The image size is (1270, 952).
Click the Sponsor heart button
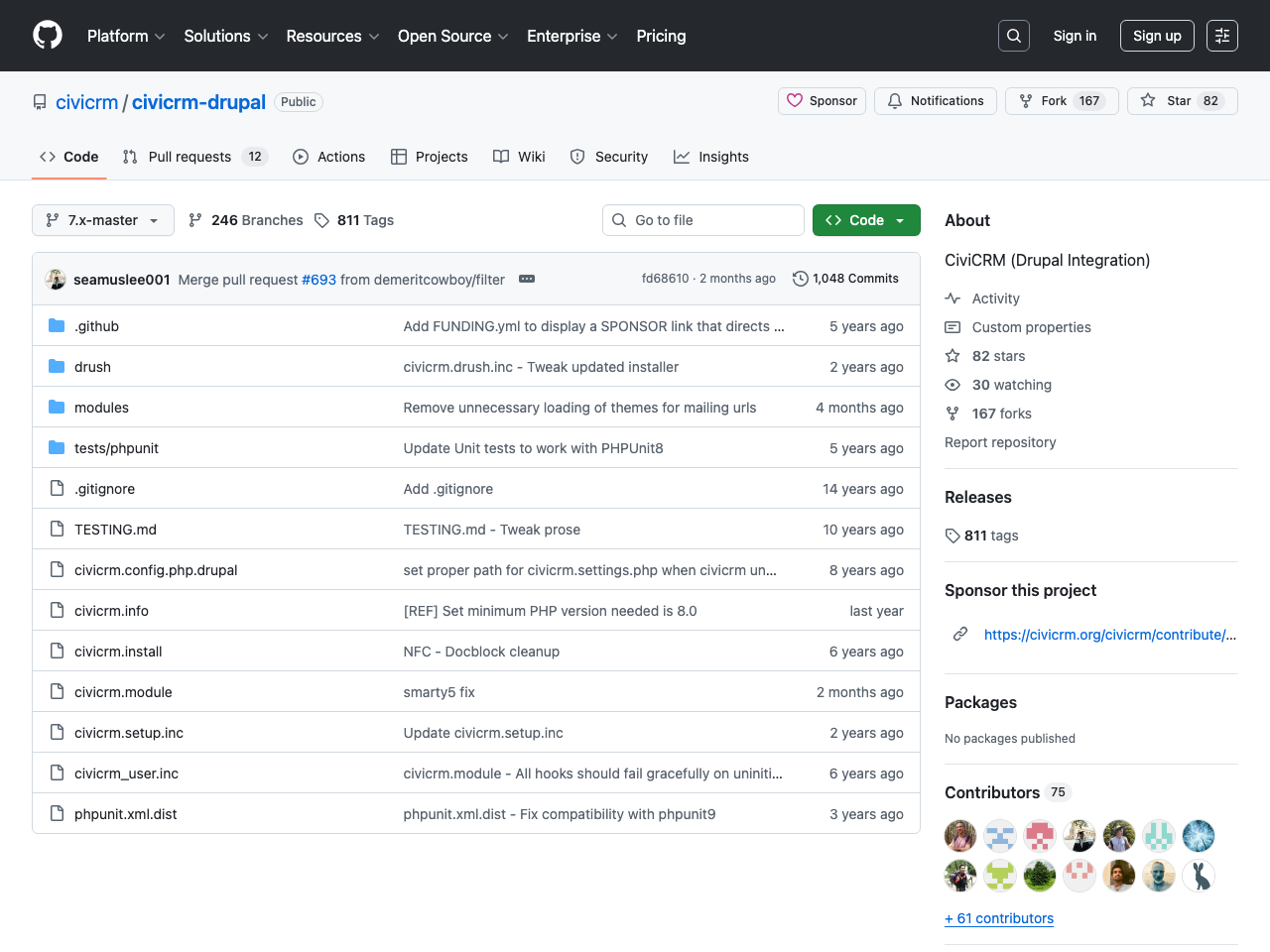pos(821,100)
